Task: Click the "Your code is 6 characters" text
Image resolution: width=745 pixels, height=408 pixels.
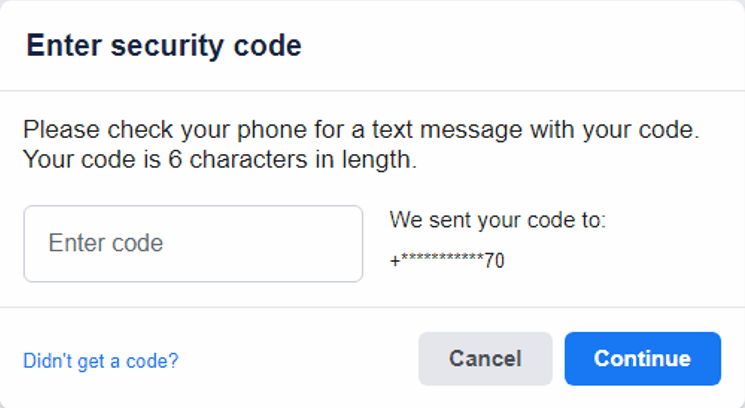Action: (x=219, y=158)
